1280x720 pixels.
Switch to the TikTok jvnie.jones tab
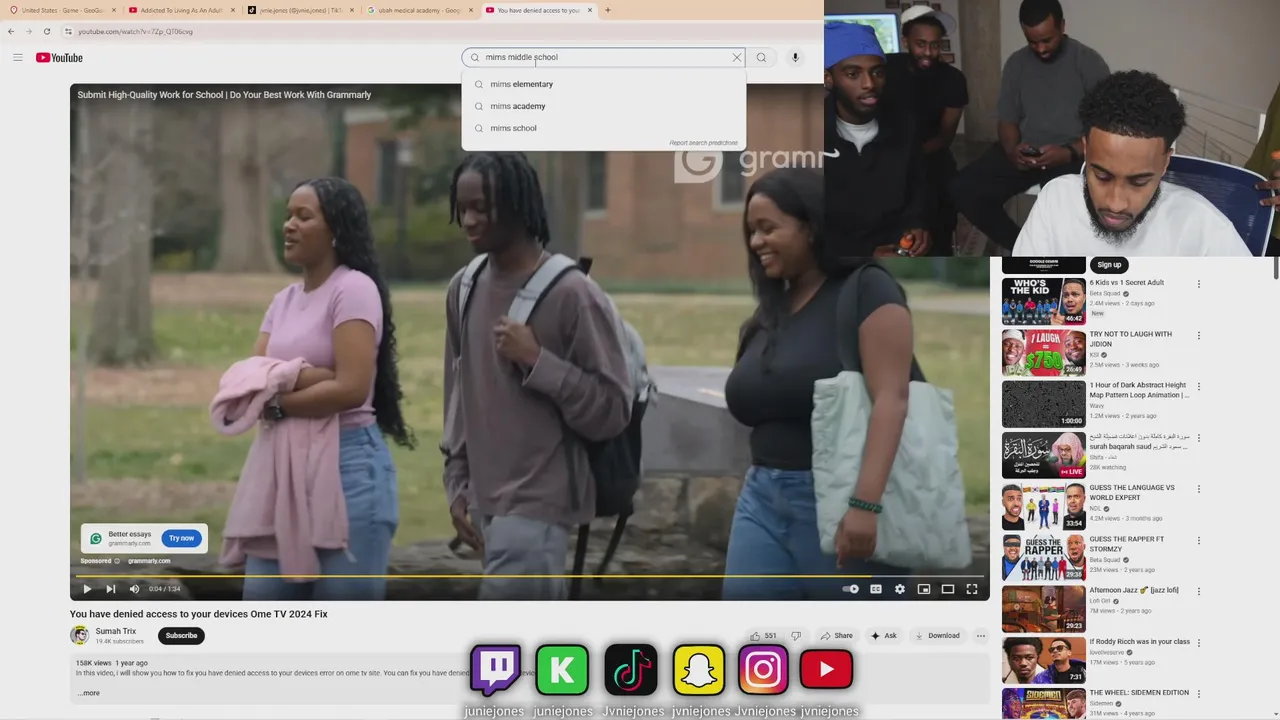point(300,10)
